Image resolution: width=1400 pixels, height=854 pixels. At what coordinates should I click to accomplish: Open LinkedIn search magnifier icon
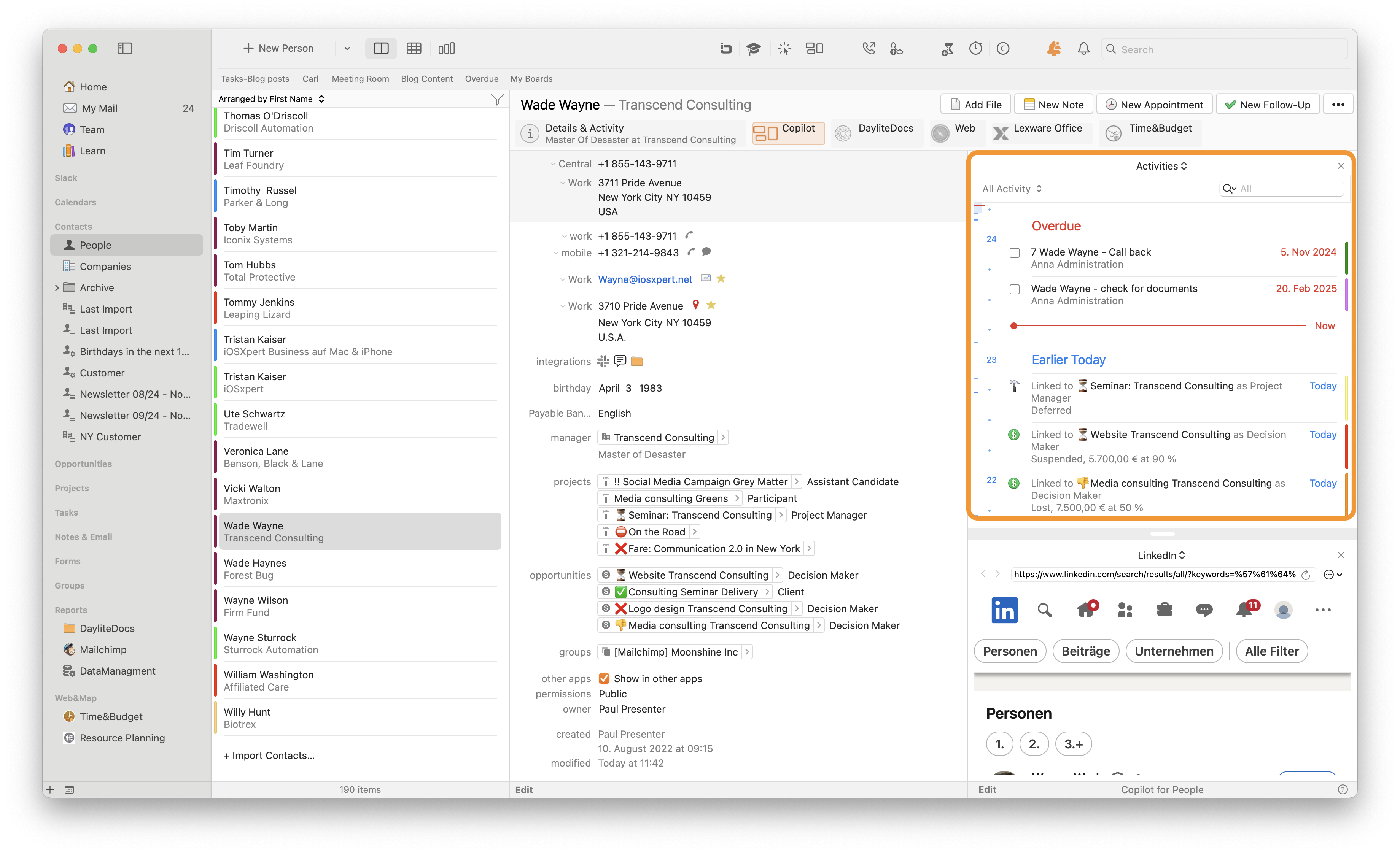pos(1044,610)
